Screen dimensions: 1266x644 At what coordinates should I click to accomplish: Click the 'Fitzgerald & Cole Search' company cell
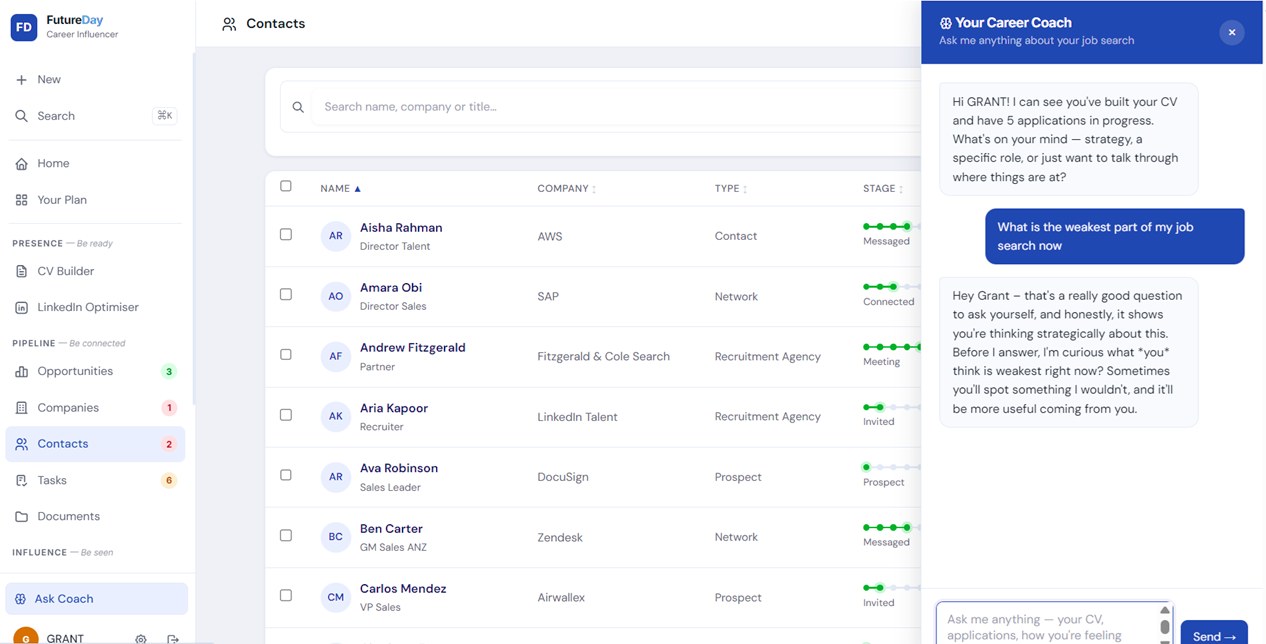pyautogui.click(x=603, y=357)
